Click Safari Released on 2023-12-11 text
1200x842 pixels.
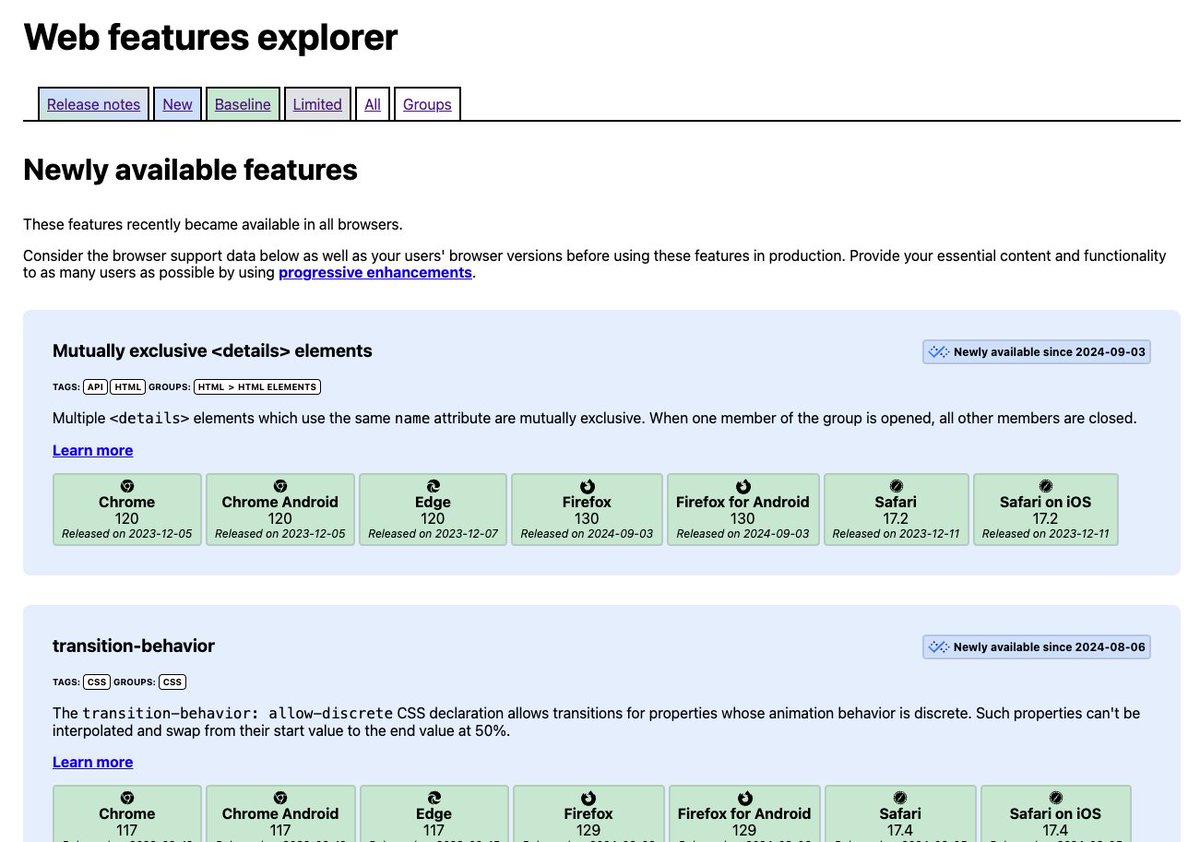point(896,534)
